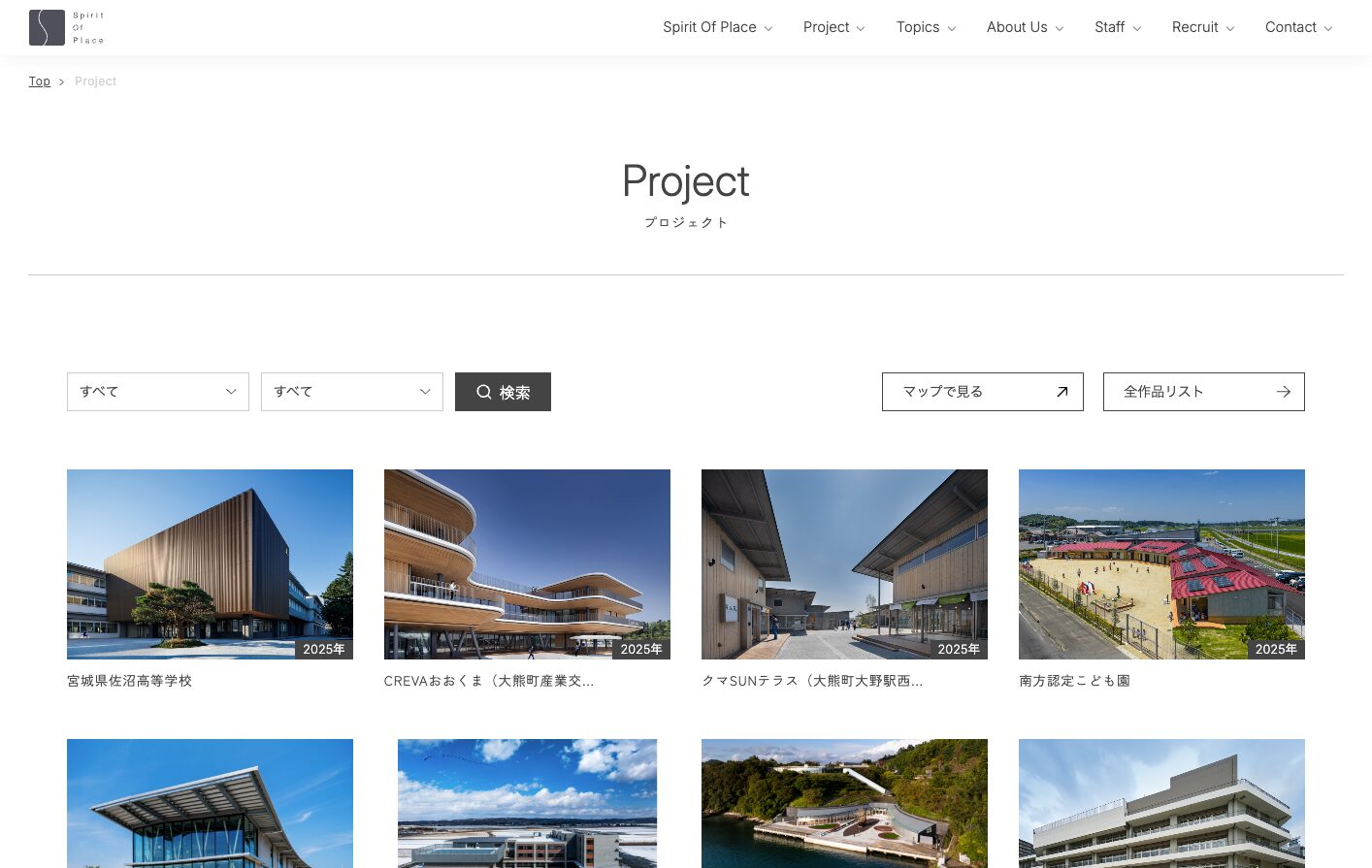Open the 南方認定こども園 title link
The image size is (1372, 868).
click(1074, 681)
